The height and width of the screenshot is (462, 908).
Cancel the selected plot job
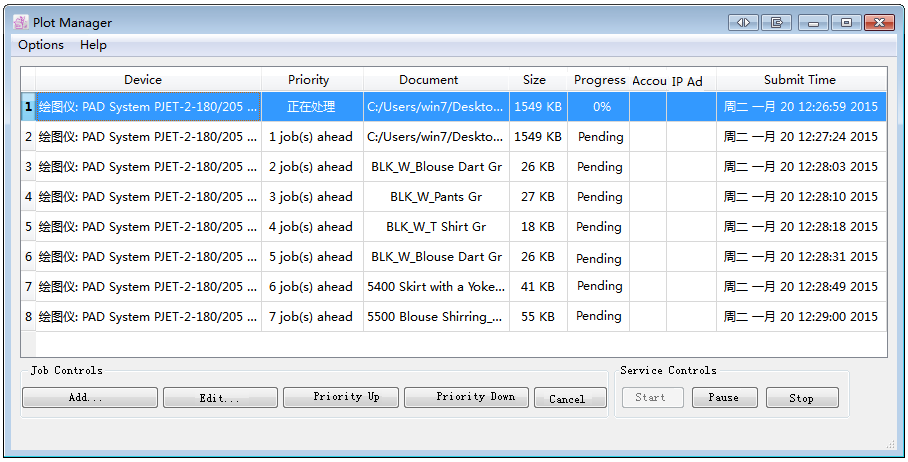click(567, 398)
